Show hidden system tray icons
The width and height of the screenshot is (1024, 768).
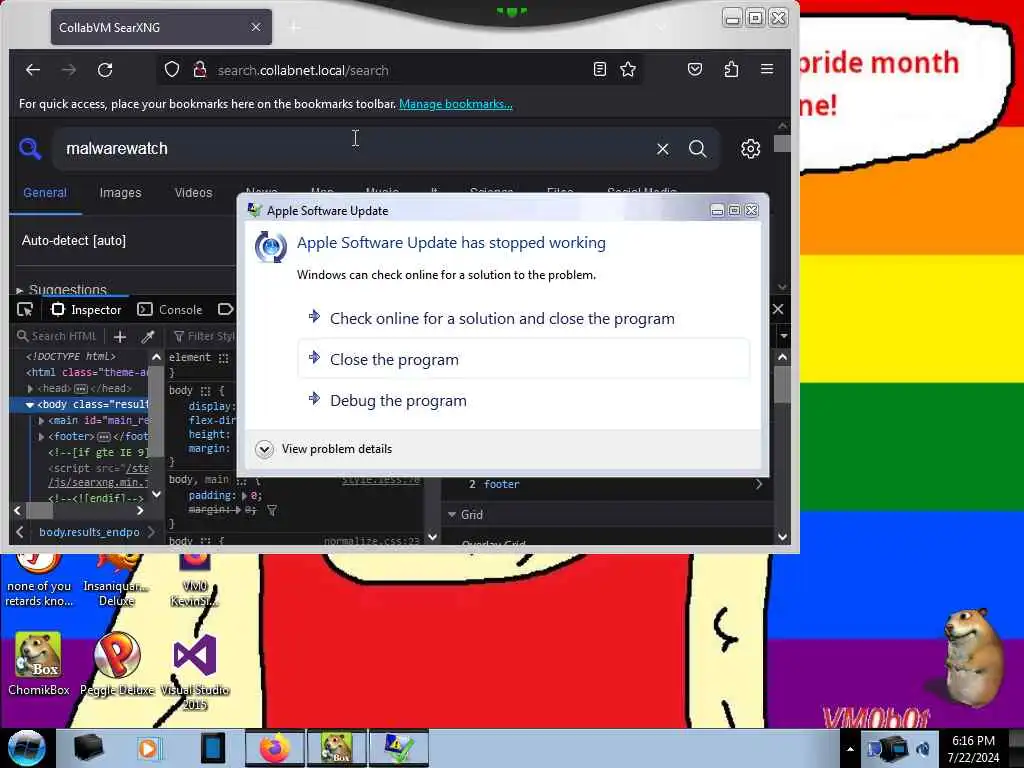[850, 749]
